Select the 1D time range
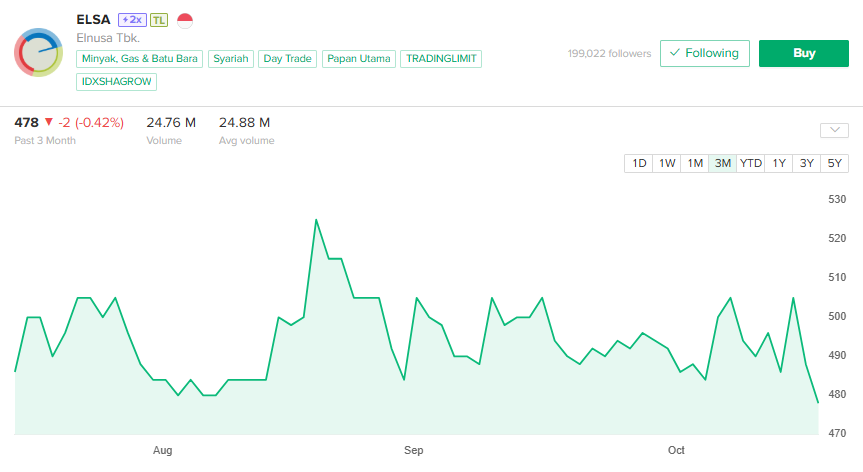The width and height of the screenshot is (863, 472). [x=638, y=163]
